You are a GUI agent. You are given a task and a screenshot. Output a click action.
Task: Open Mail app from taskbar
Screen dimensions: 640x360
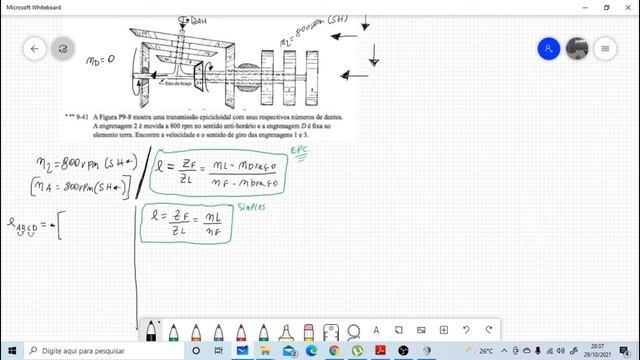pyautogui.click(x=289, y=351)
